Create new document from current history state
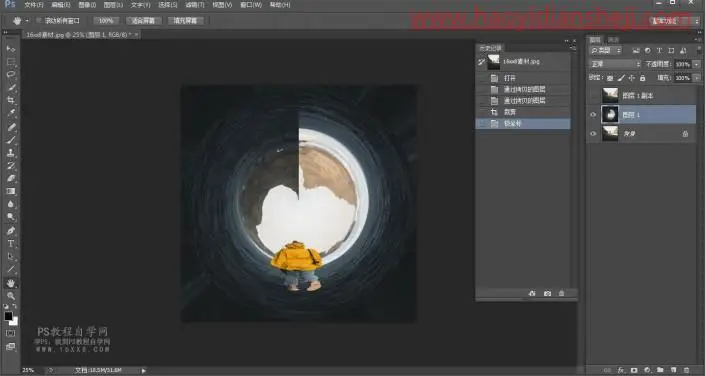Viewport: 705px width, 376px height. pos(532,293)
